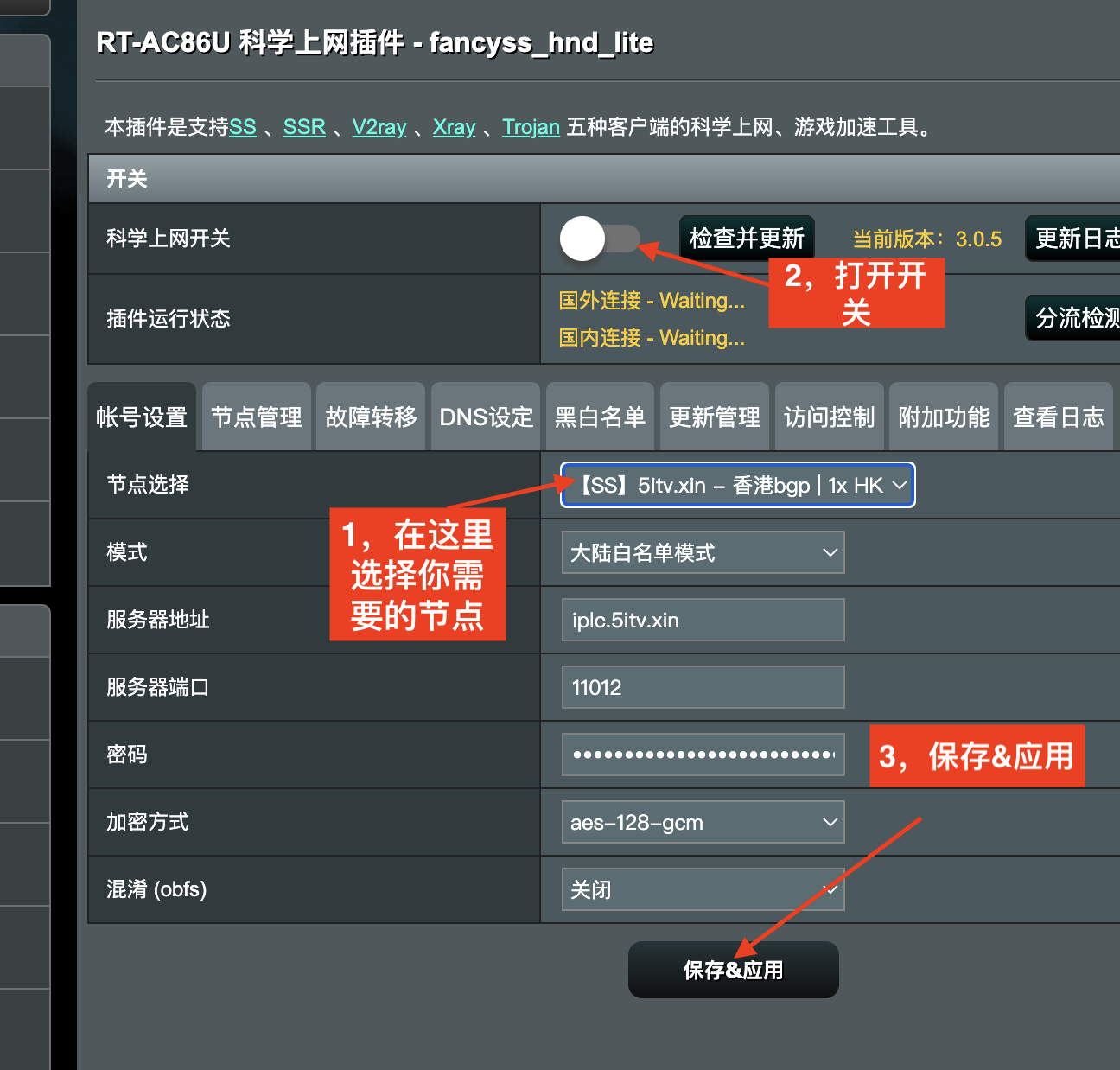Open the Trojan link

[x=531, y=127]
